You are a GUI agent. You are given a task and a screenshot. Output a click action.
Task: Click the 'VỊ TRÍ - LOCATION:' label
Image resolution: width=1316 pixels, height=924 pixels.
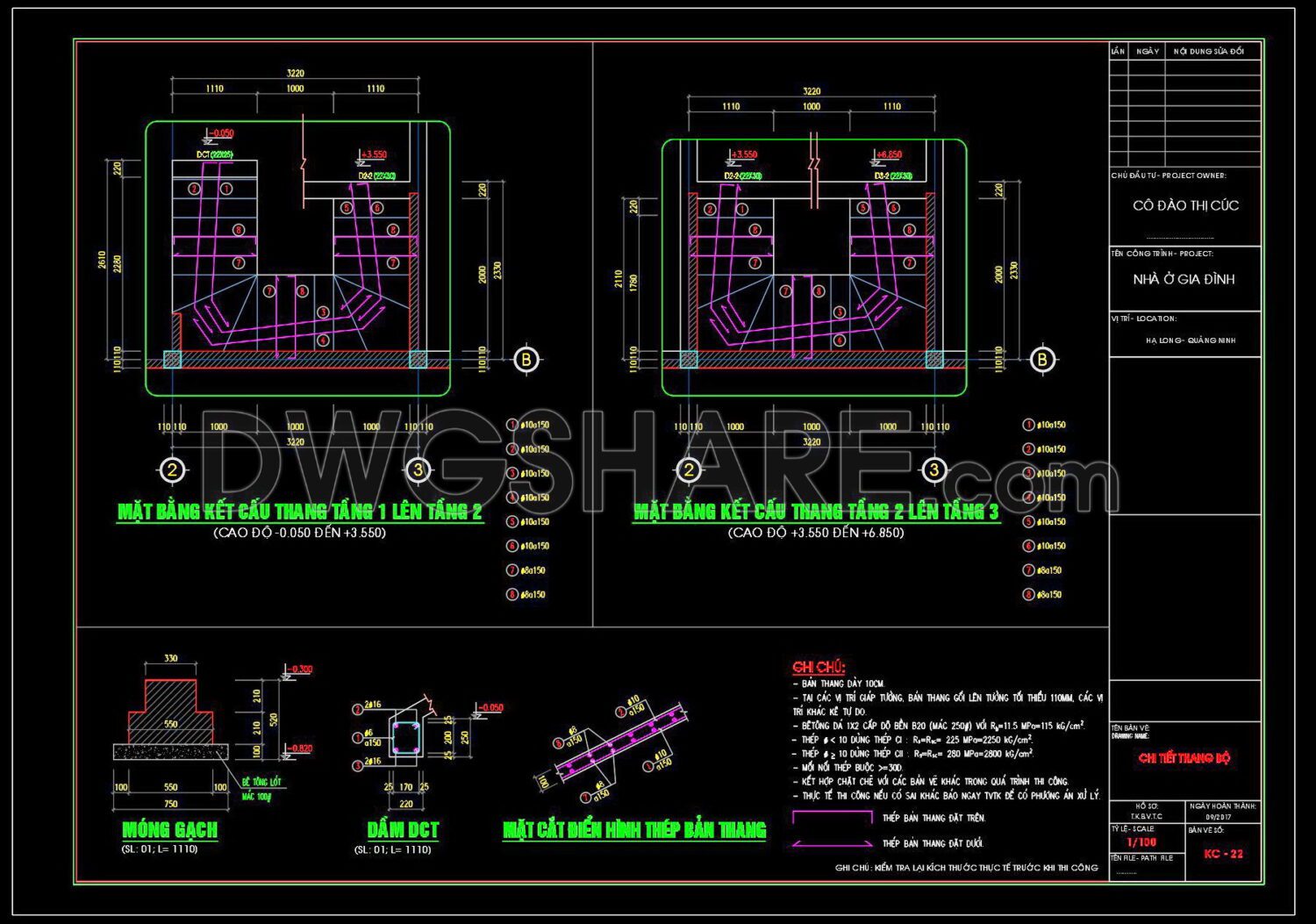[x=1144, y=319]
